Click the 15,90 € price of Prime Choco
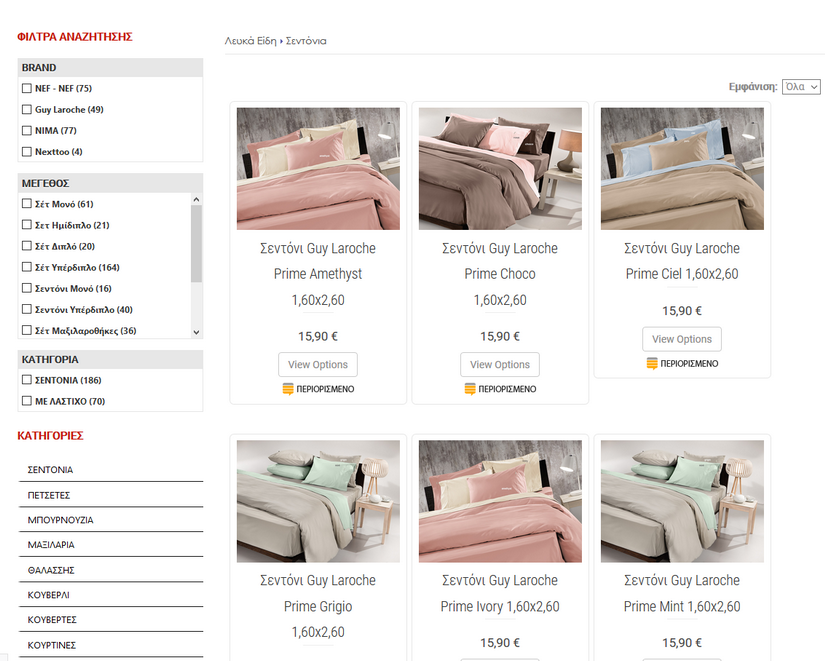Image resolution: width=825 pixels, height=661 pixels. pos(500,336)
